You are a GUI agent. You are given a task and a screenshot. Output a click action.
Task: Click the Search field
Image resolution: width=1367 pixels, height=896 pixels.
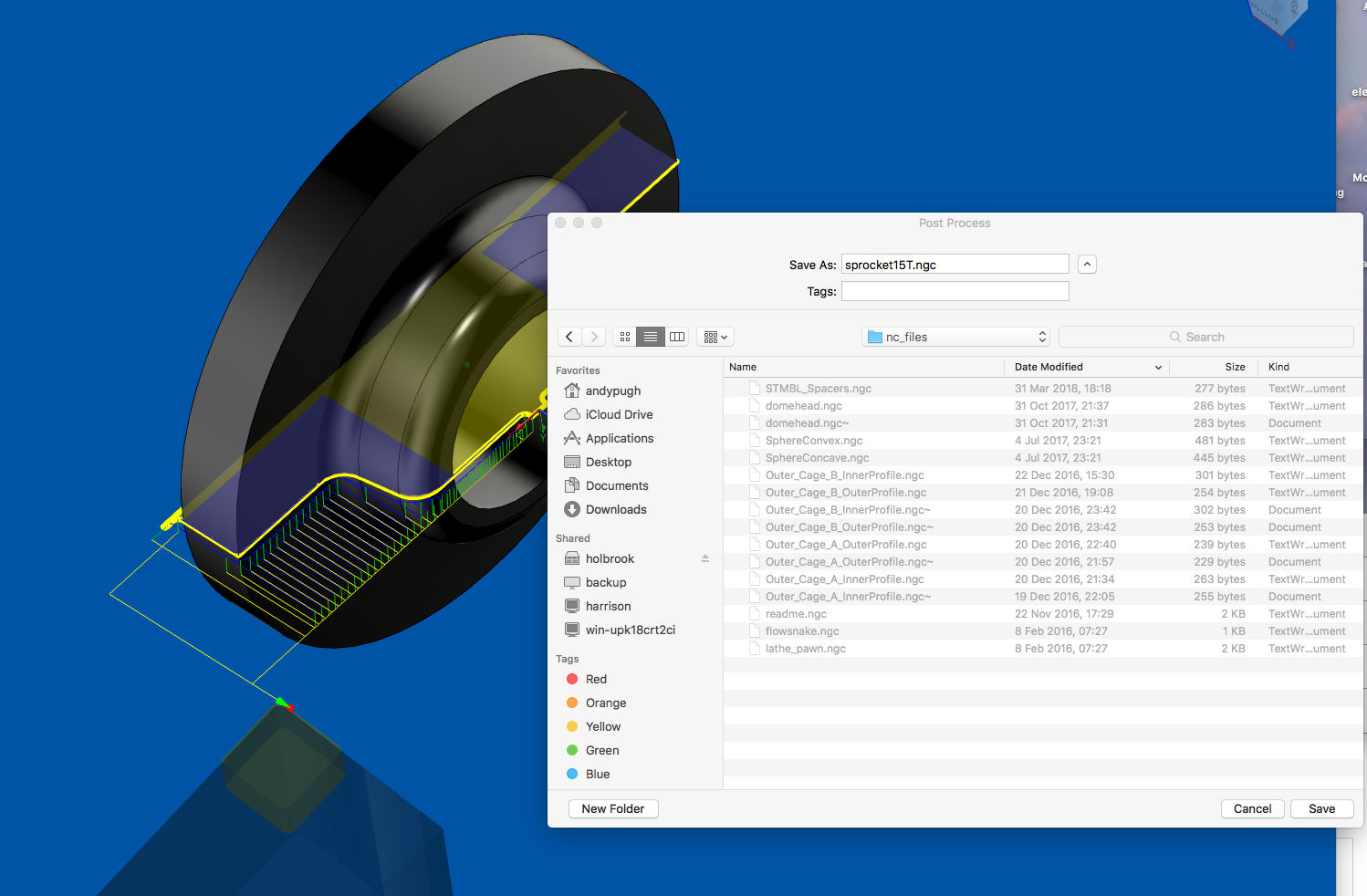[1205, 337]
